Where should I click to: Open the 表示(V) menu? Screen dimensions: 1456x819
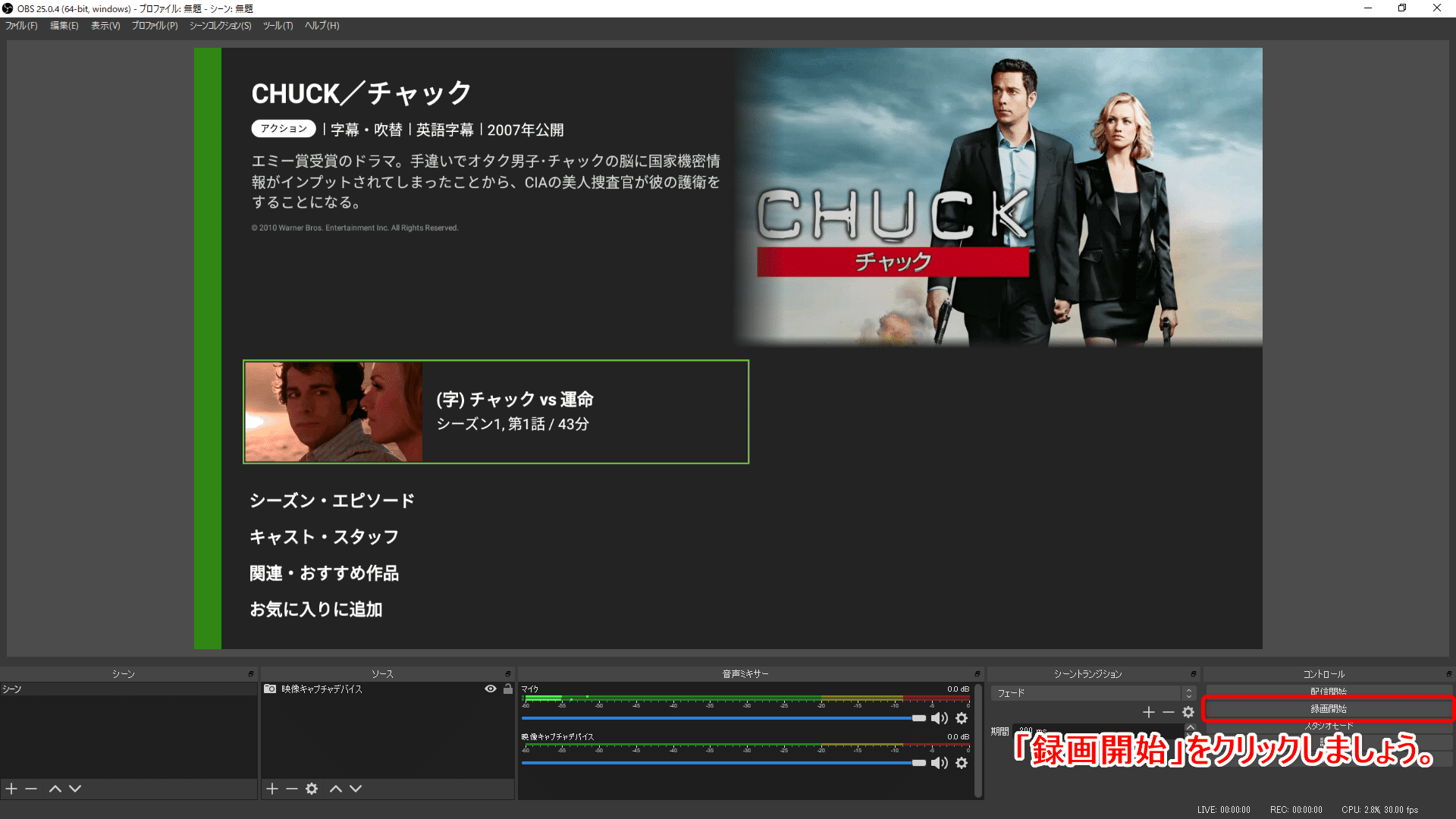click(x=105, y=26)
